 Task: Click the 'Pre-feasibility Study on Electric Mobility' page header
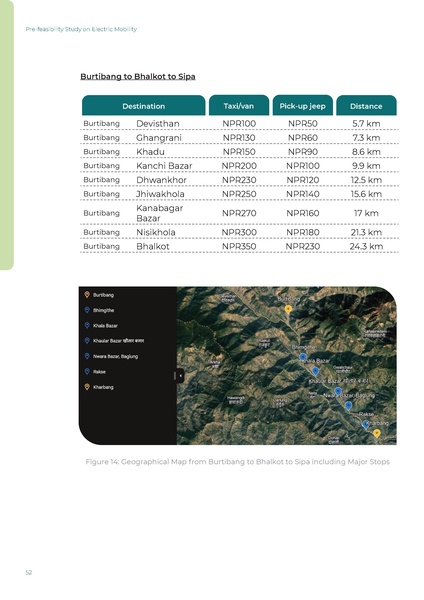(81, 29)
